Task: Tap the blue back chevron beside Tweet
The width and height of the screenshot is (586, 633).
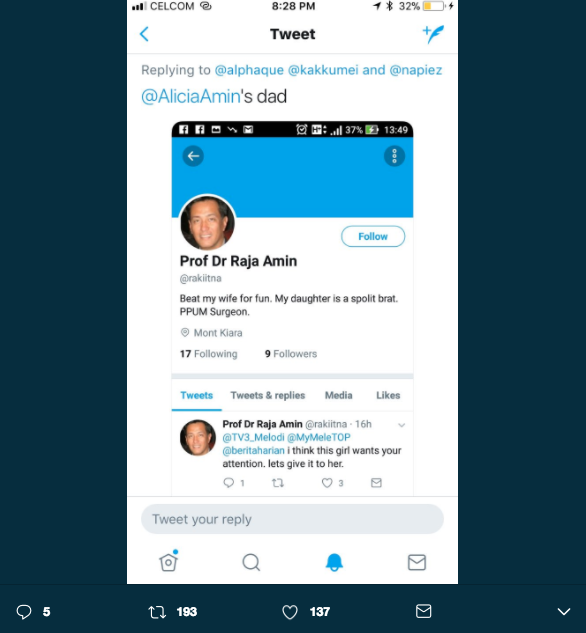Action: pyautogui.click(x=144, y=34)
